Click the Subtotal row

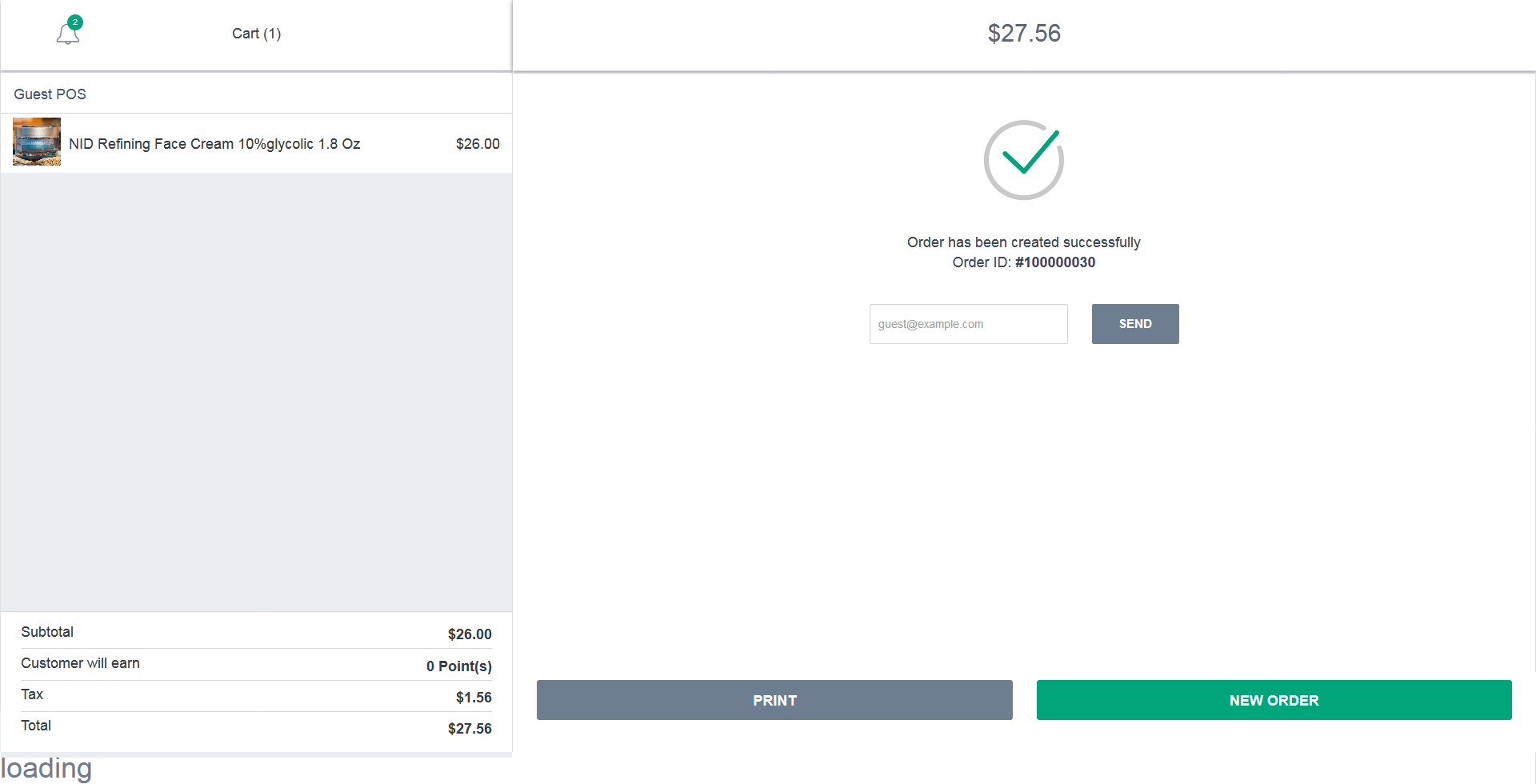coord(256,633)
